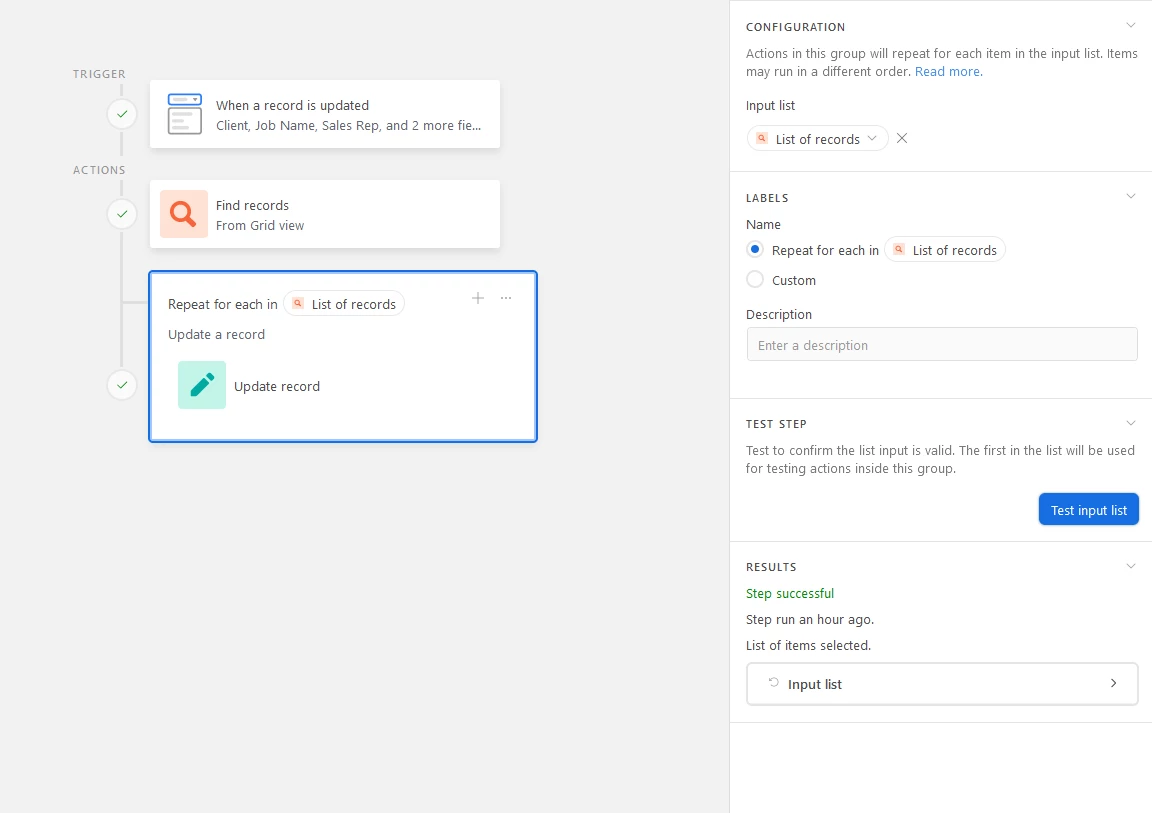This screenshot has height=813, width=1152.
Task: Click the Find records magnifier icon
Action: pos(184,214)
